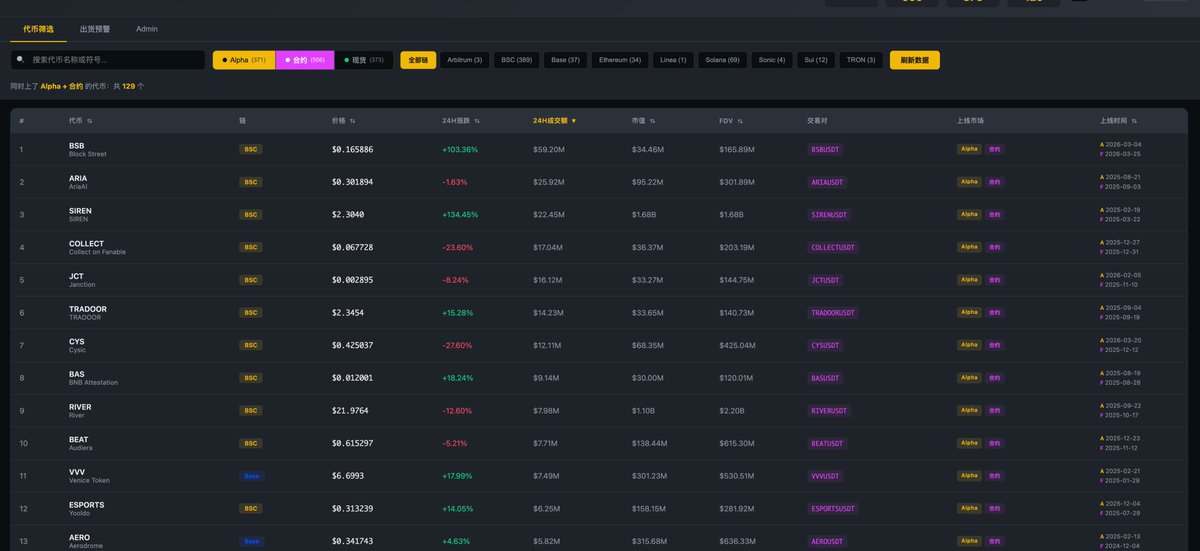The image size is (1200, 551).
Task: Filter by TRON (3) chain
Action: [861, 60]
